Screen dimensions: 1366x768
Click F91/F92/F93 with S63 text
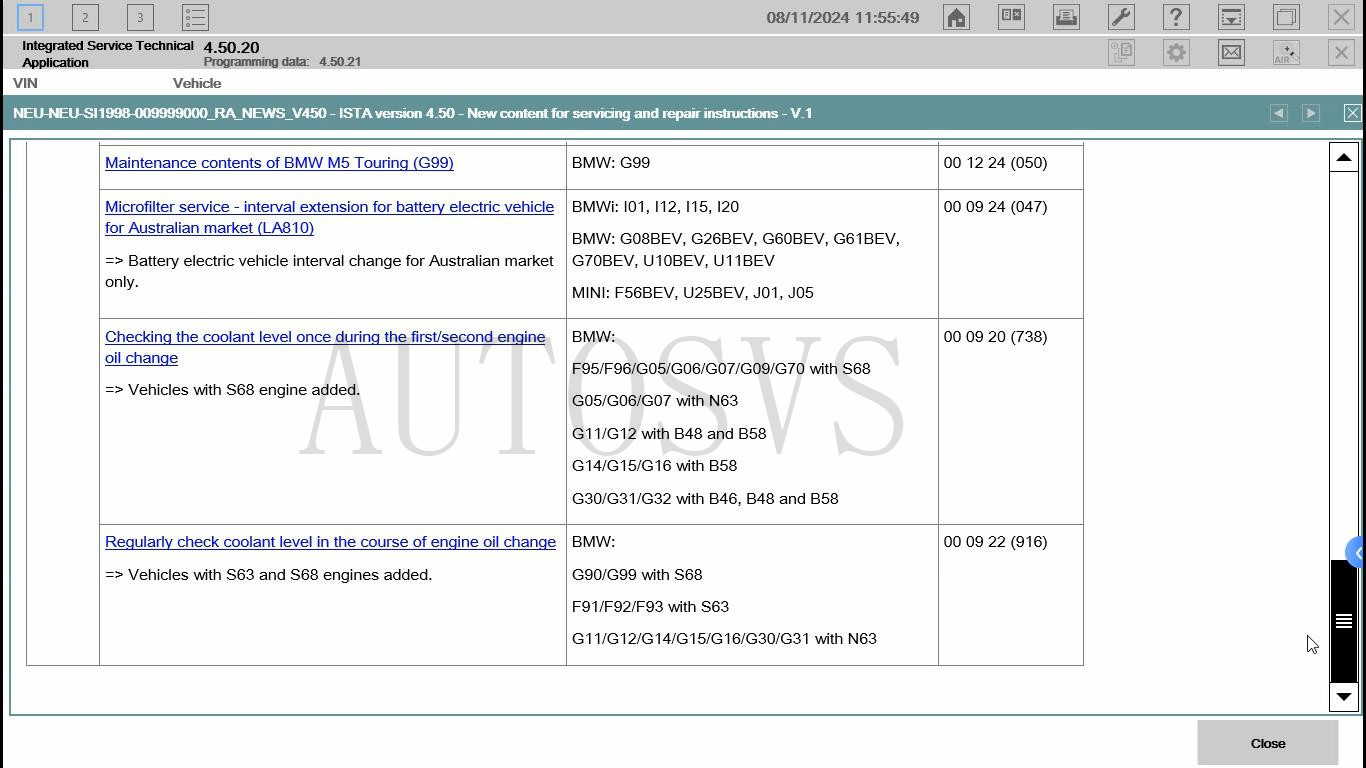pyautogui.click(x=650, y=607)
